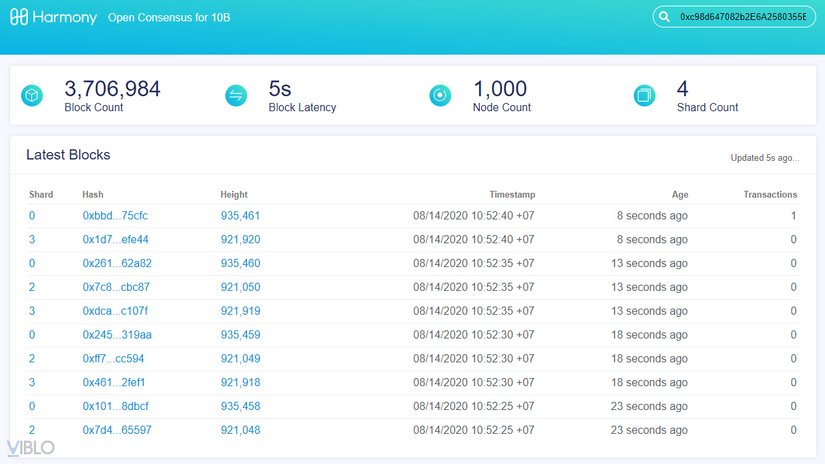Click '8 seconds ago' in the 0x1d7...efe44 row
825x464 pixels.
click(652, 239)
